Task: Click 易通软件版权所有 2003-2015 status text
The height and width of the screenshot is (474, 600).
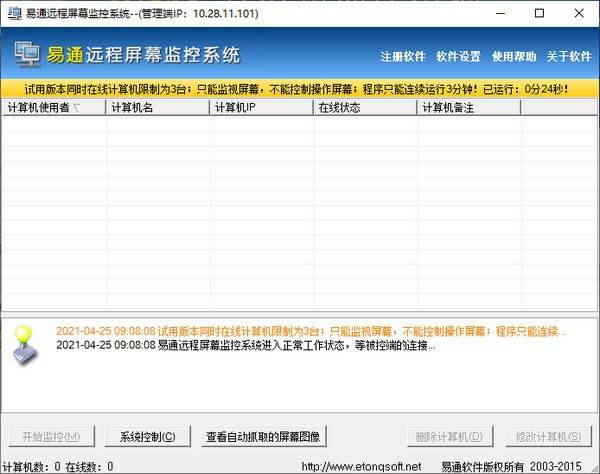Action: tap(511, 467)
